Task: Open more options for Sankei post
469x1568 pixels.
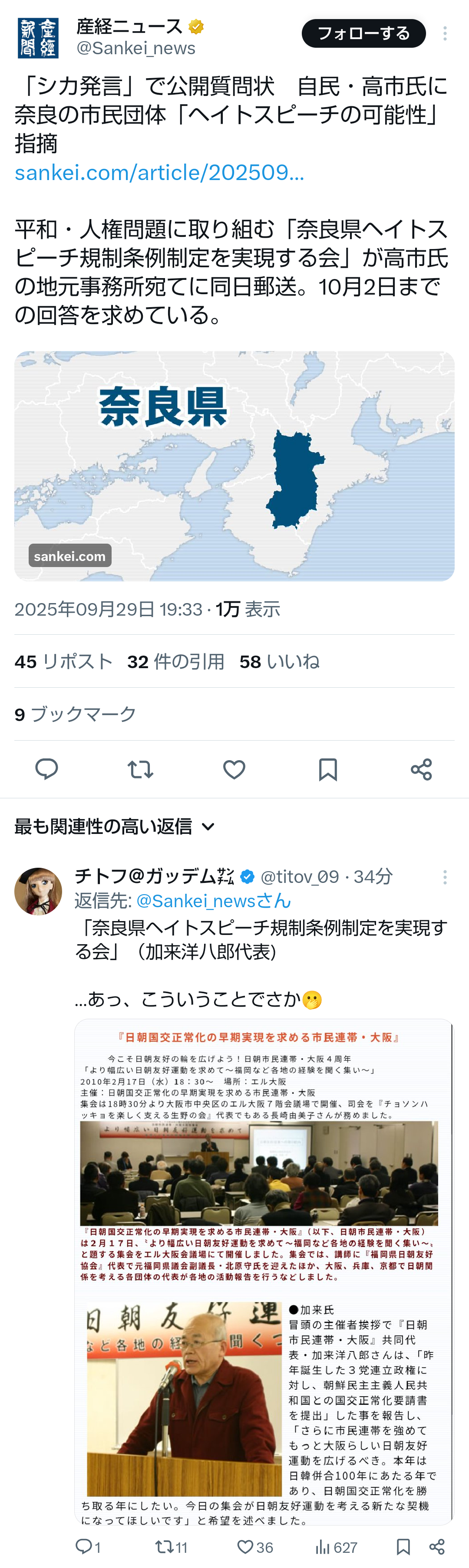Action: pos(445,33)
